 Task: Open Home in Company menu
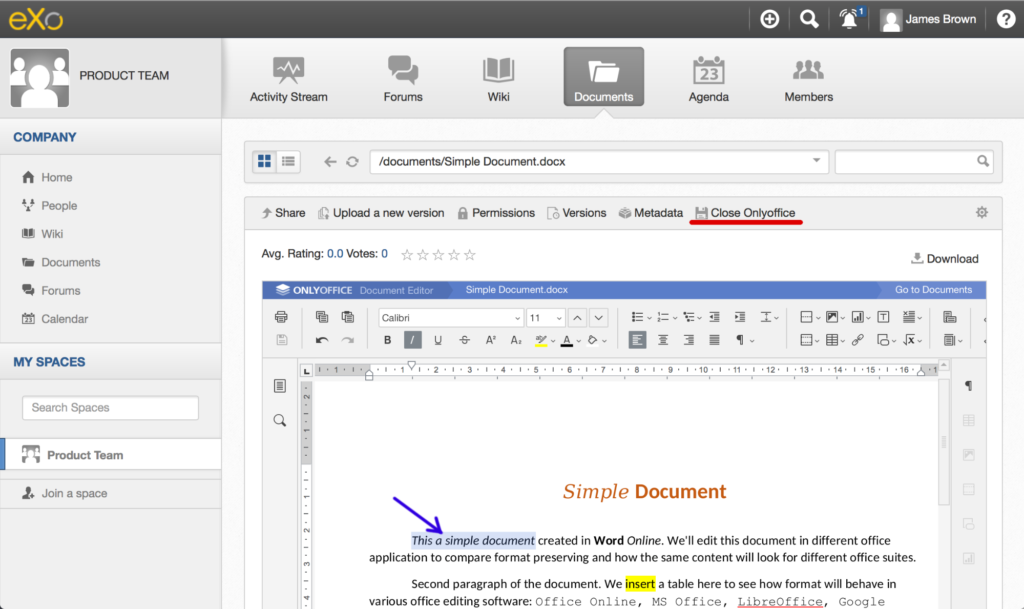(x=56, y=177)
